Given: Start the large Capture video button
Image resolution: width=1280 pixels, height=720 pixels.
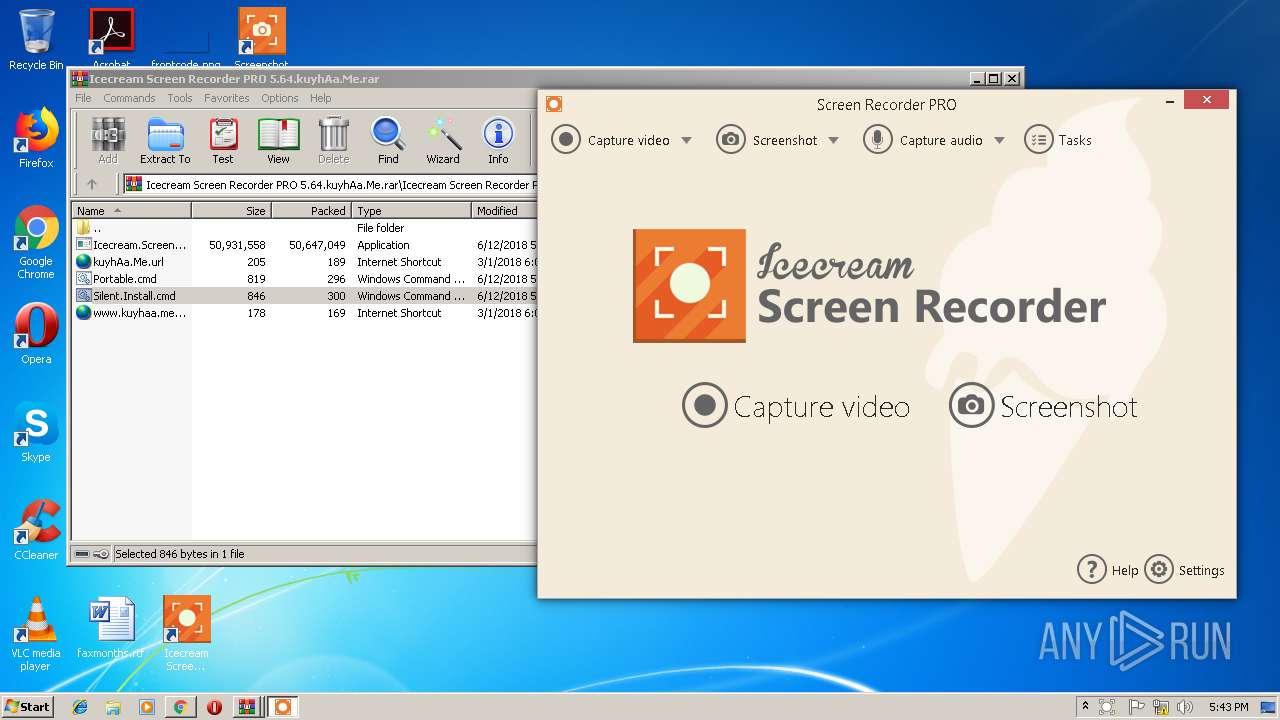Looking at the screenshot, I should point(796,406).
